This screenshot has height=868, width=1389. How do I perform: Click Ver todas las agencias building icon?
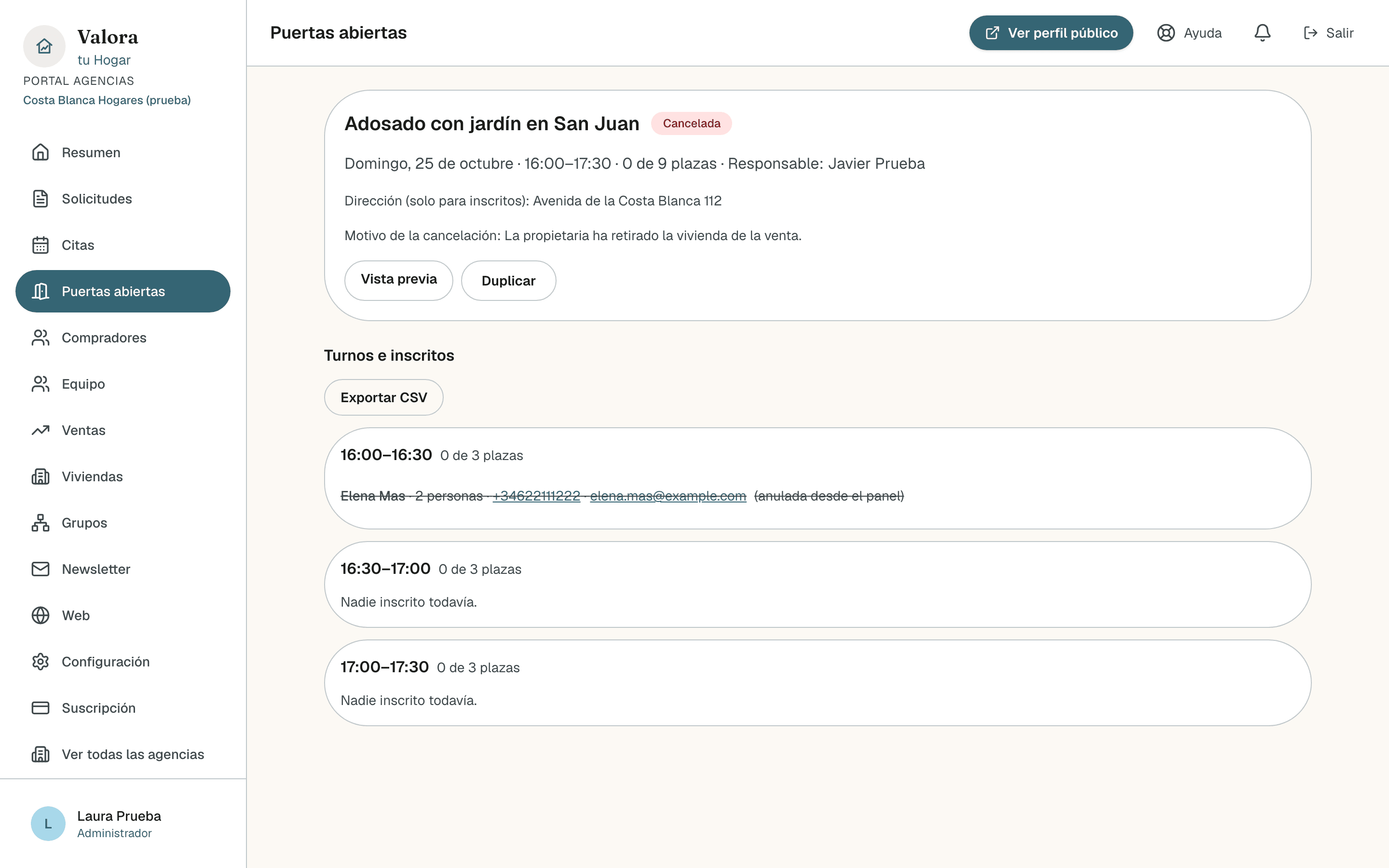point(40,754)
